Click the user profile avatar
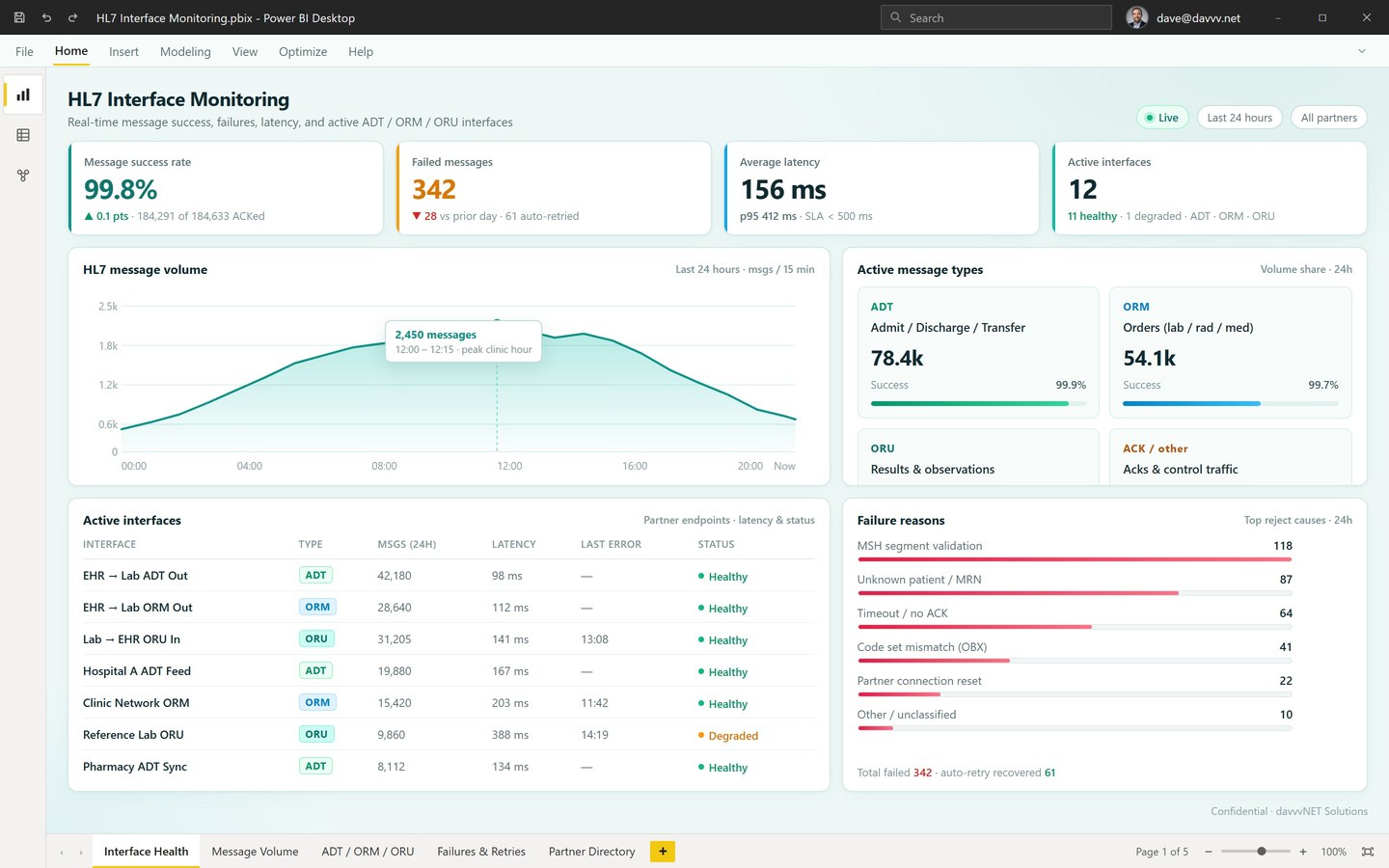This screenshot has height=868, width=1389. [x=1137, y=17]
